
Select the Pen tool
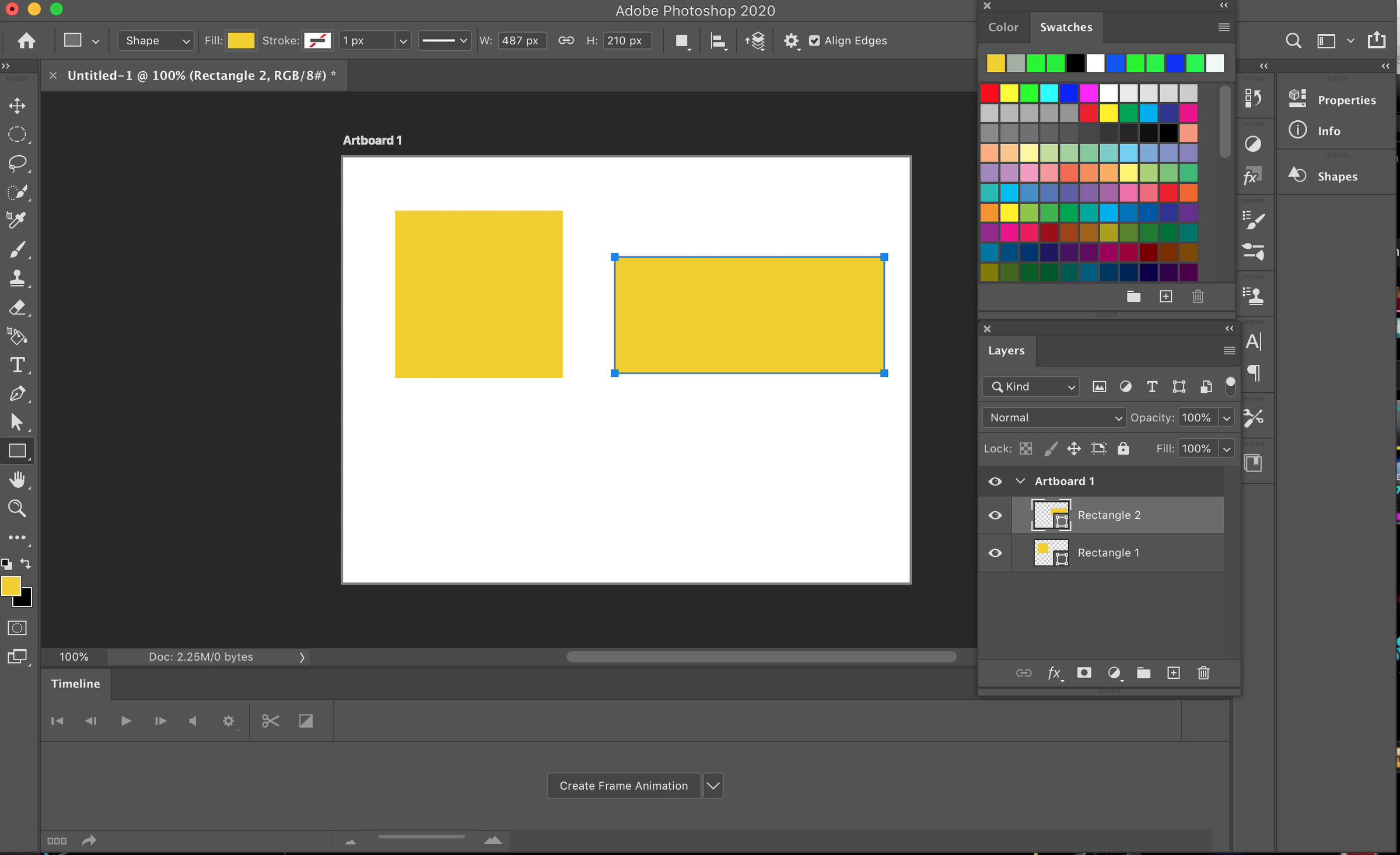click(17, 393)
